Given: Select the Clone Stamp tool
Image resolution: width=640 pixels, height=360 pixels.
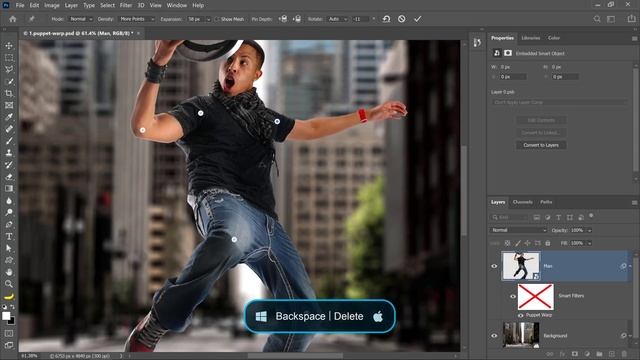Looking at the screenshot, I should pos(9,153).
